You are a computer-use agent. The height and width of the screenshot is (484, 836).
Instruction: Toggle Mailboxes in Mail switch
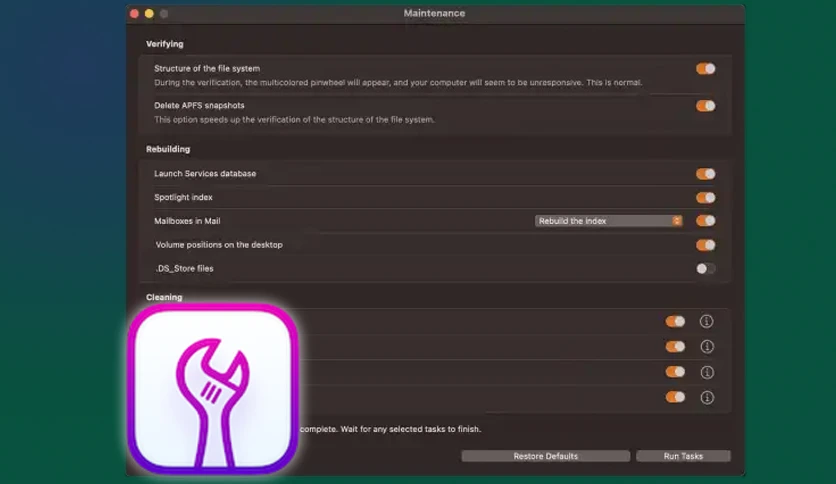point(705,221)
